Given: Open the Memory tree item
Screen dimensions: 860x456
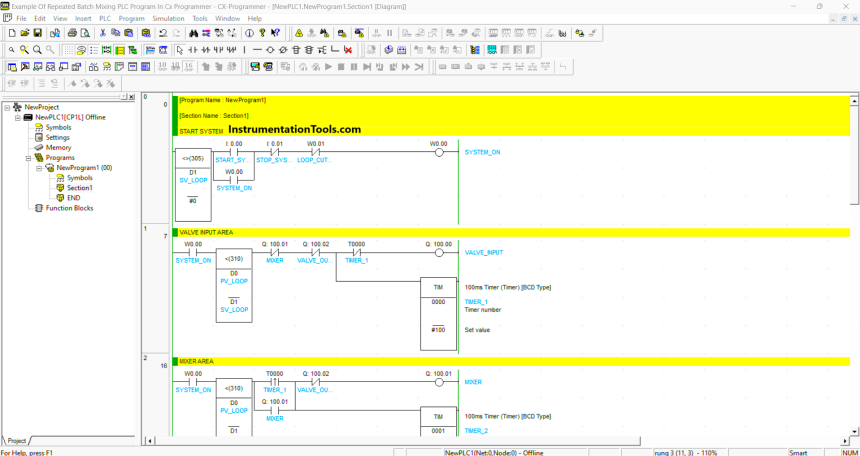Looking at the screenshot, I should 58,148.
